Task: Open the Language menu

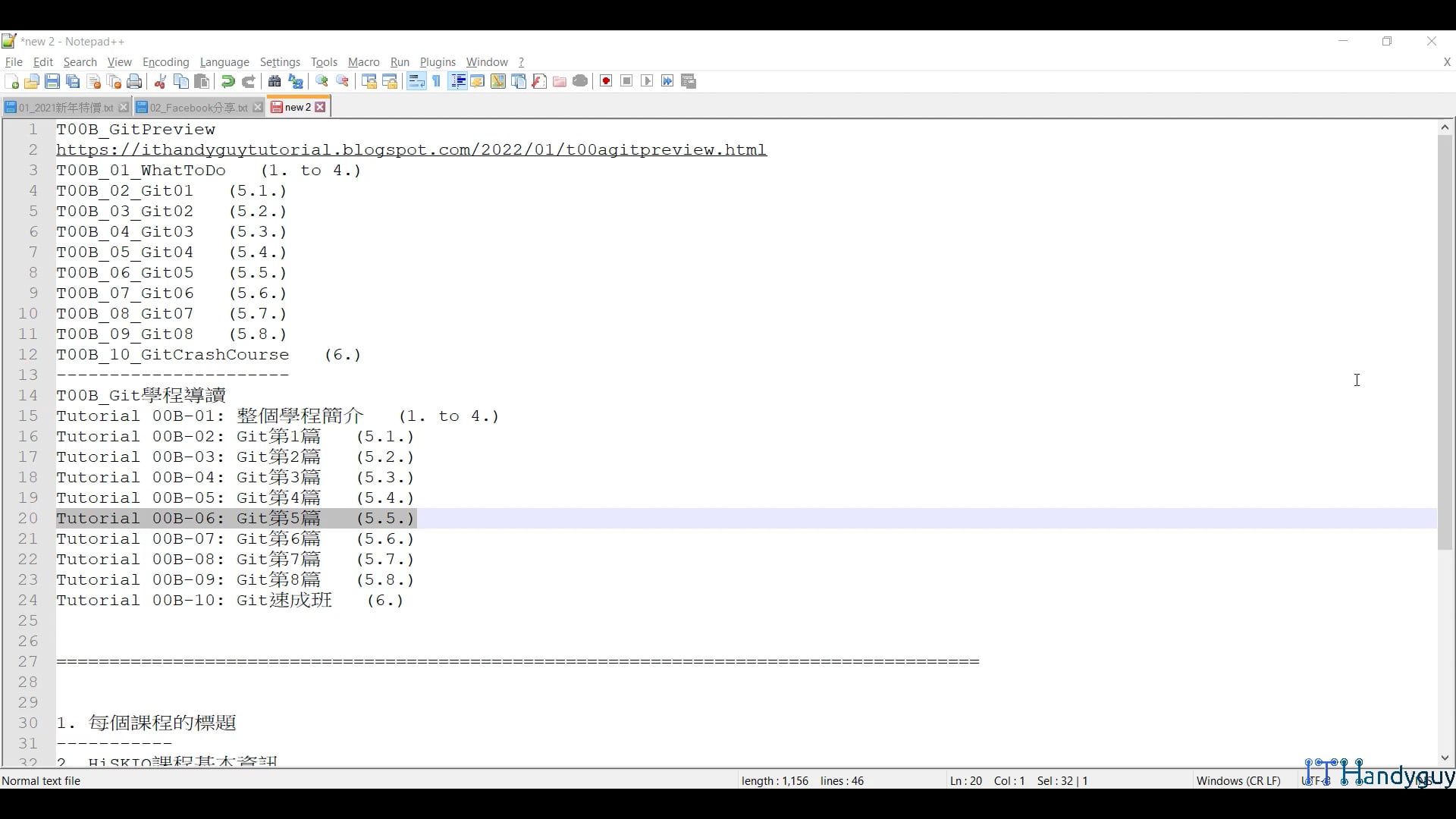Action: pyautogui.click(x=224, y=62)
